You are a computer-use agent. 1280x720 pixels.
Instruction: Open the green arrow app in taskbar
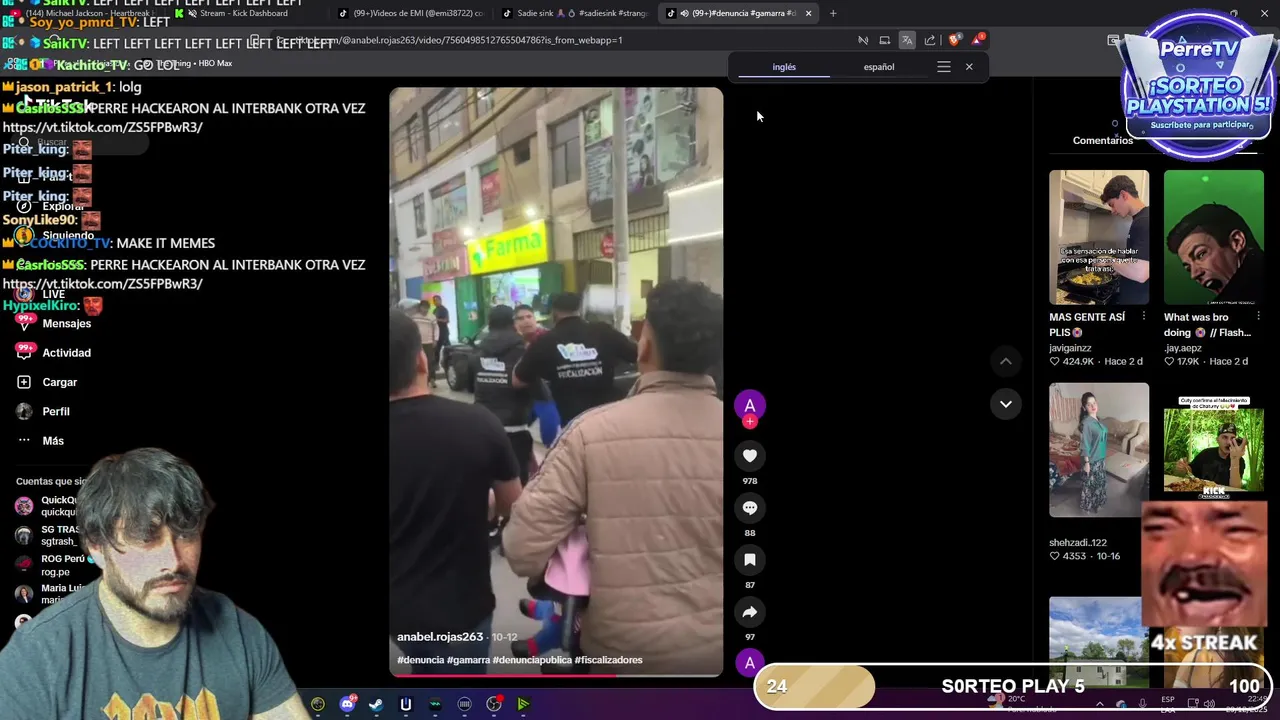click(x=523, y=704)
